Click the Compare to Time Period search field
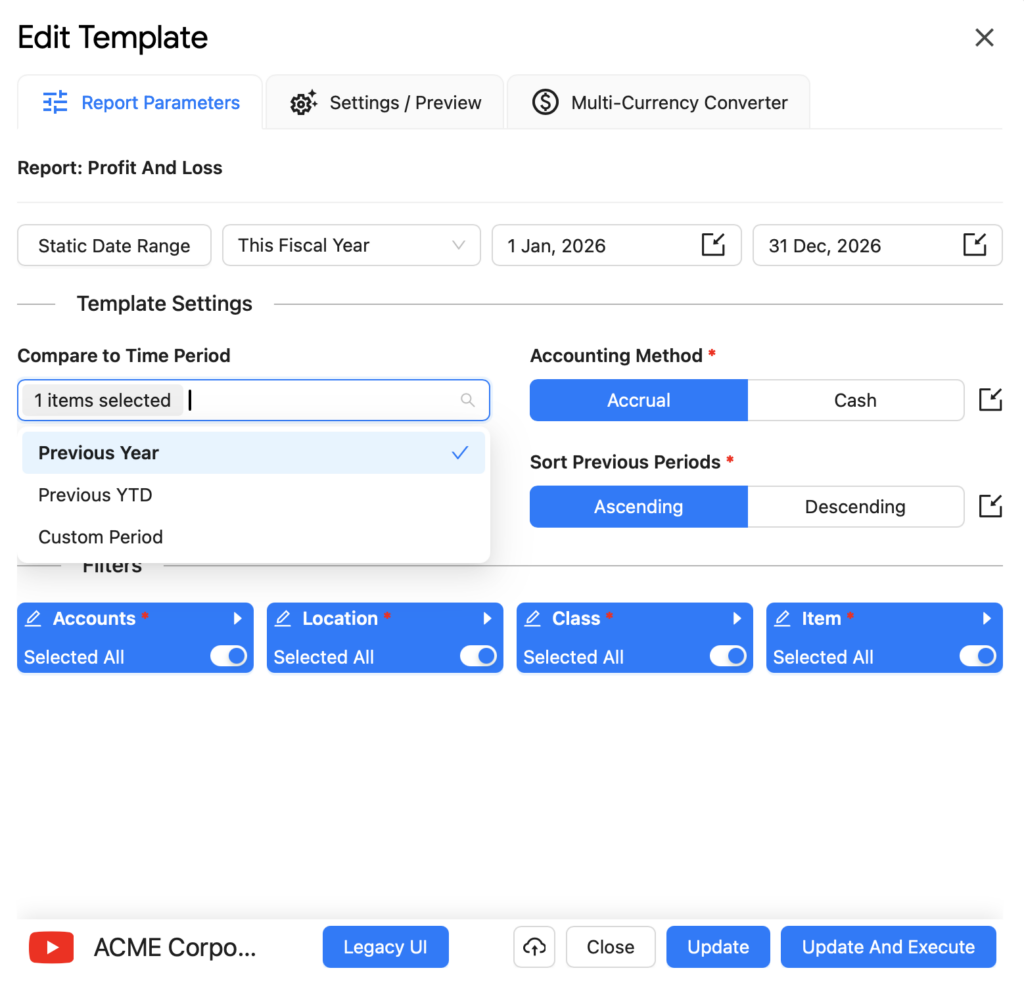 (320, 400)
